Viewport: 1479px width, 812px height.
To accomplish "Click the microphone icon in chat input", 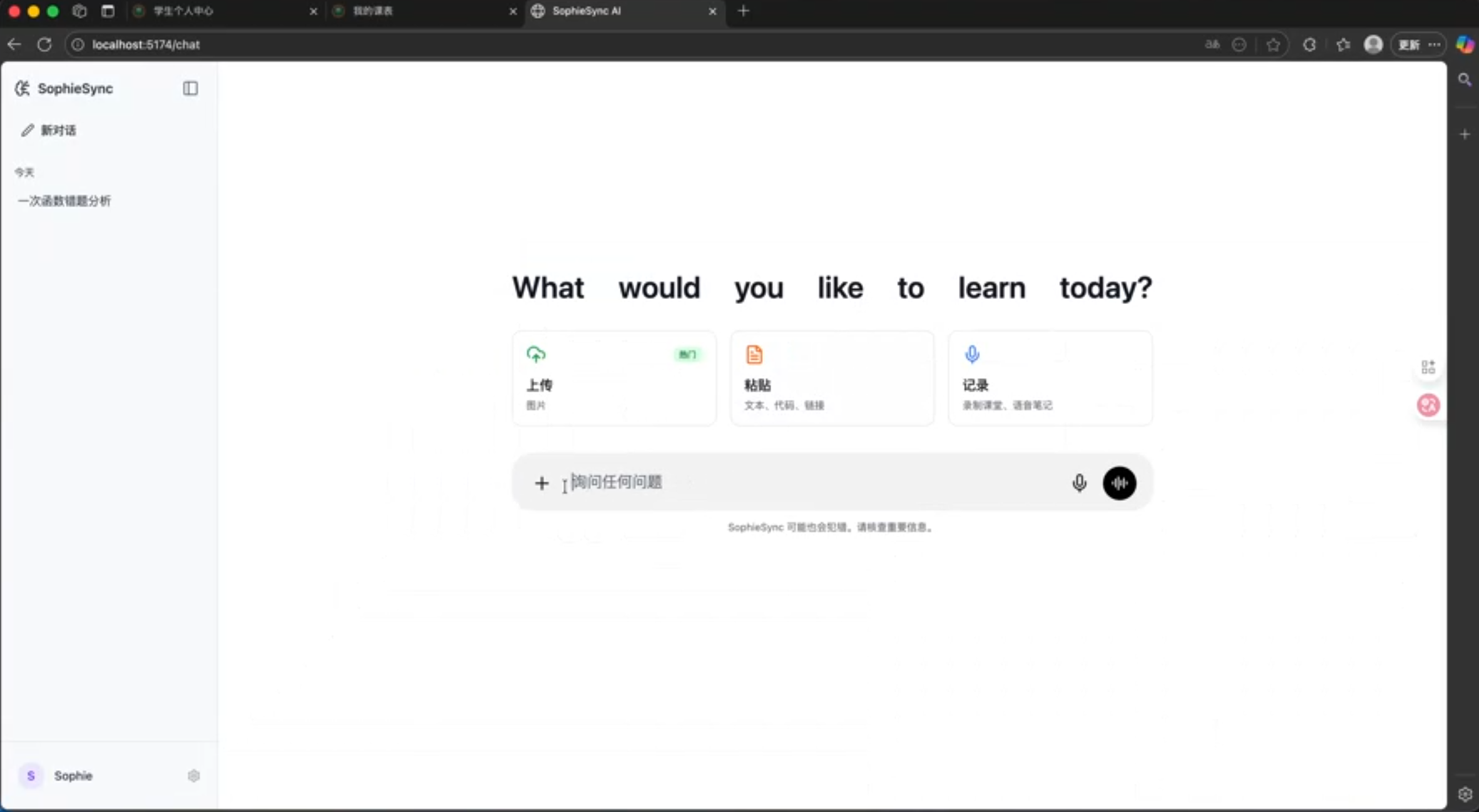I will tap(1079, 483).
